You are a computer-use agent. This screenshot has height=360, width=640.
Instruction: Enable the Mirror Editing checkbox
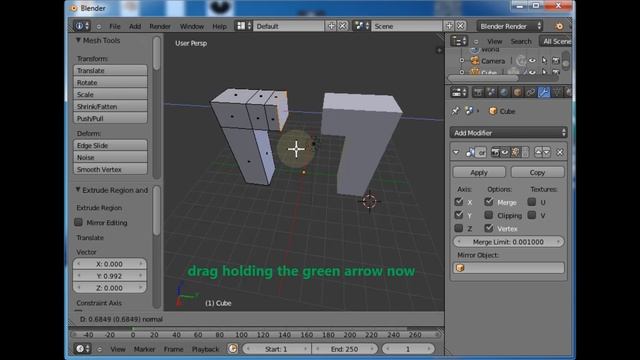pyautogui.click(x=78, y=222)
